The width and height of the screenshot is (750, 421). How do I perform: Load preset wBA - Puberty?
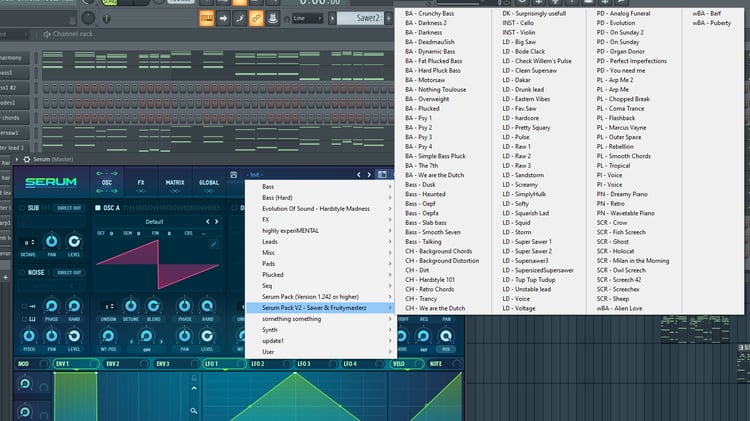[711, 23]
